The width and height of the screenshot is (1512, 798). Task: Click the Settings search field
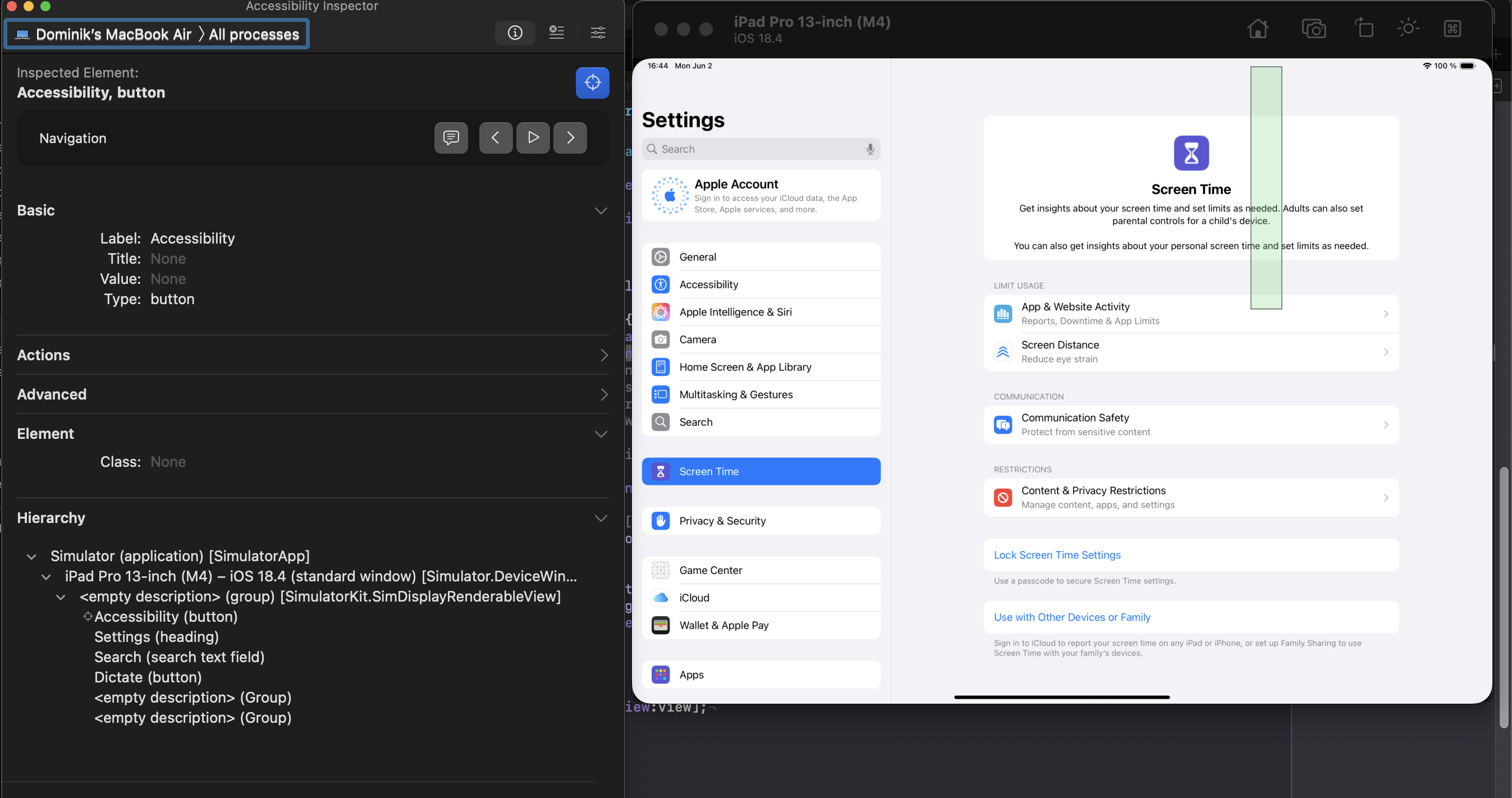tap(761, 150)
